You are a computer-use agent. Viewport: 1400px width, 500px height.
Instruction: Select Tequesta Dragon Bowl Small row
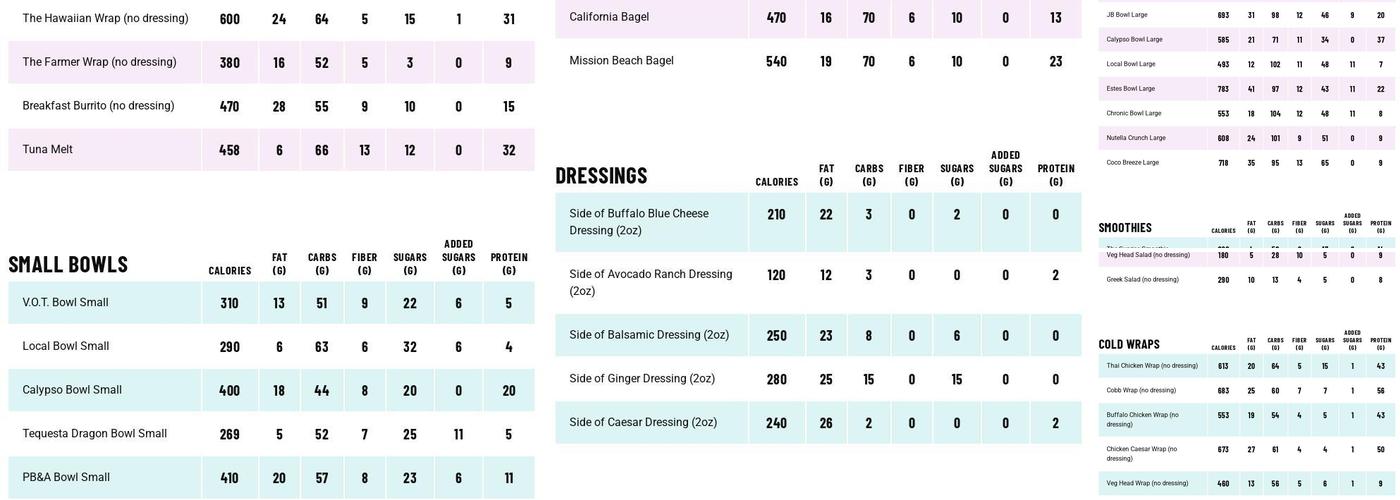tap(95, 434)
